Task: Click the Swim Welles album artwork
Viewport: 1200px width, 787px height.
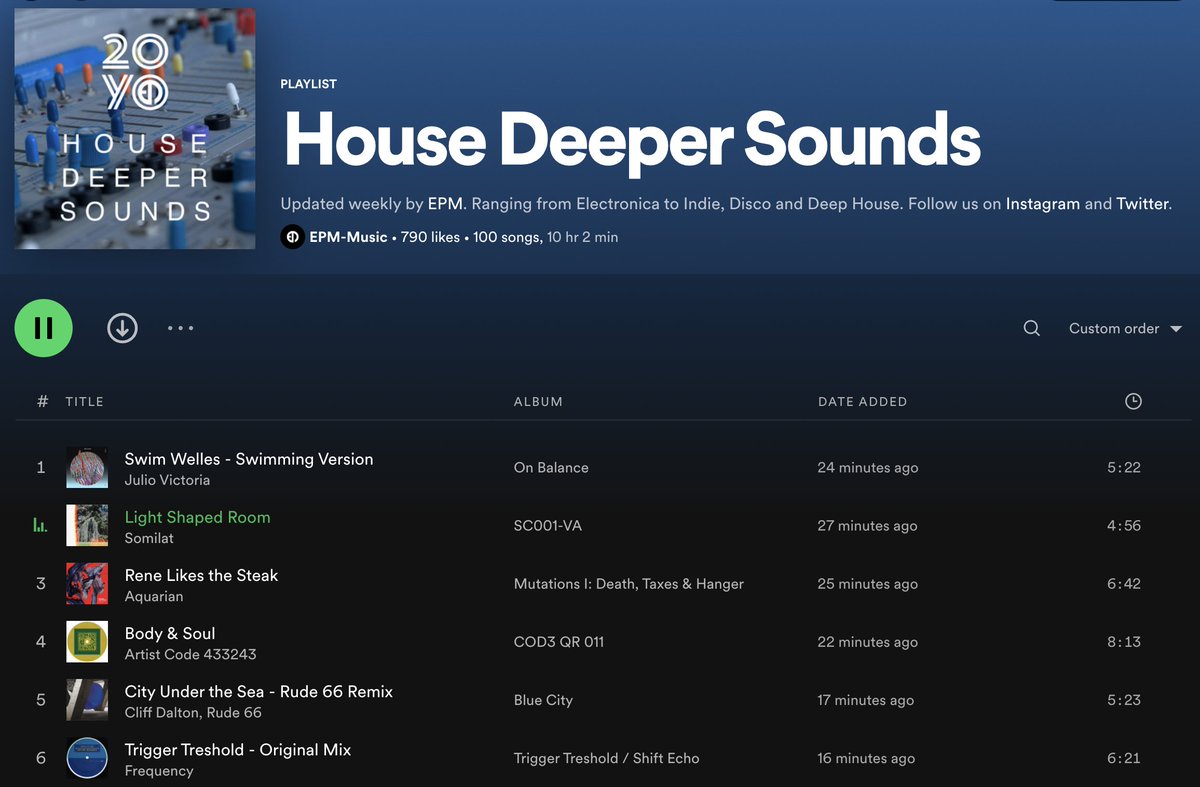Action: [87, 467]
